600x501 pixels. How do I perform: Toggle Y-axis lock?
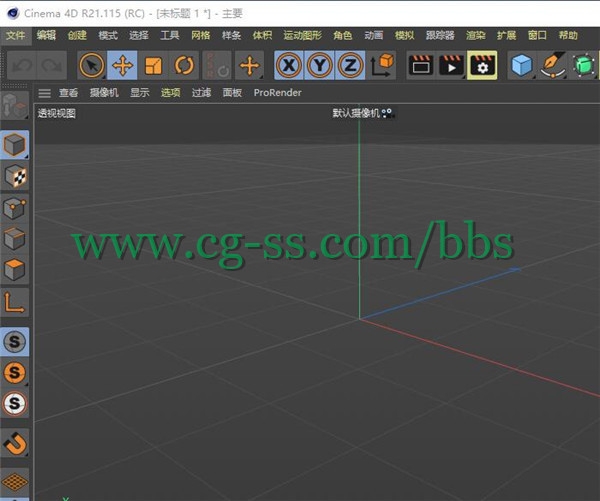pos(319,66)
